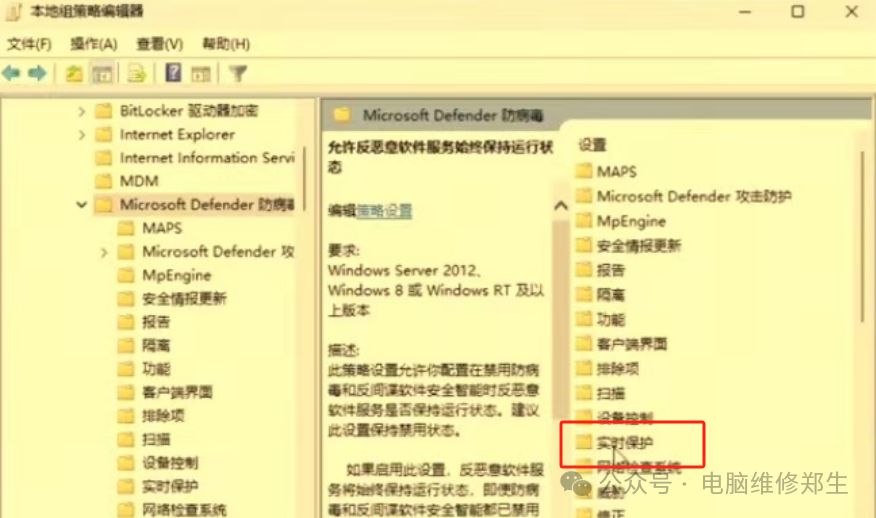The height and width of the screenshot is (518, 876).
Task: Open Help via the question mark toolbar icon
Action: 173,73
